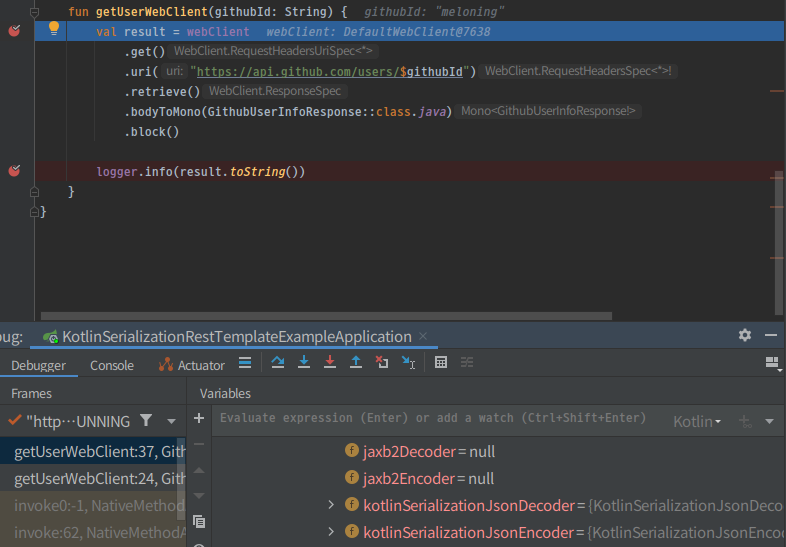786x547 pixels.
Task: Click the WebClient.RequestHeadersSpec<*>! type hint
Action: [578, 71]
